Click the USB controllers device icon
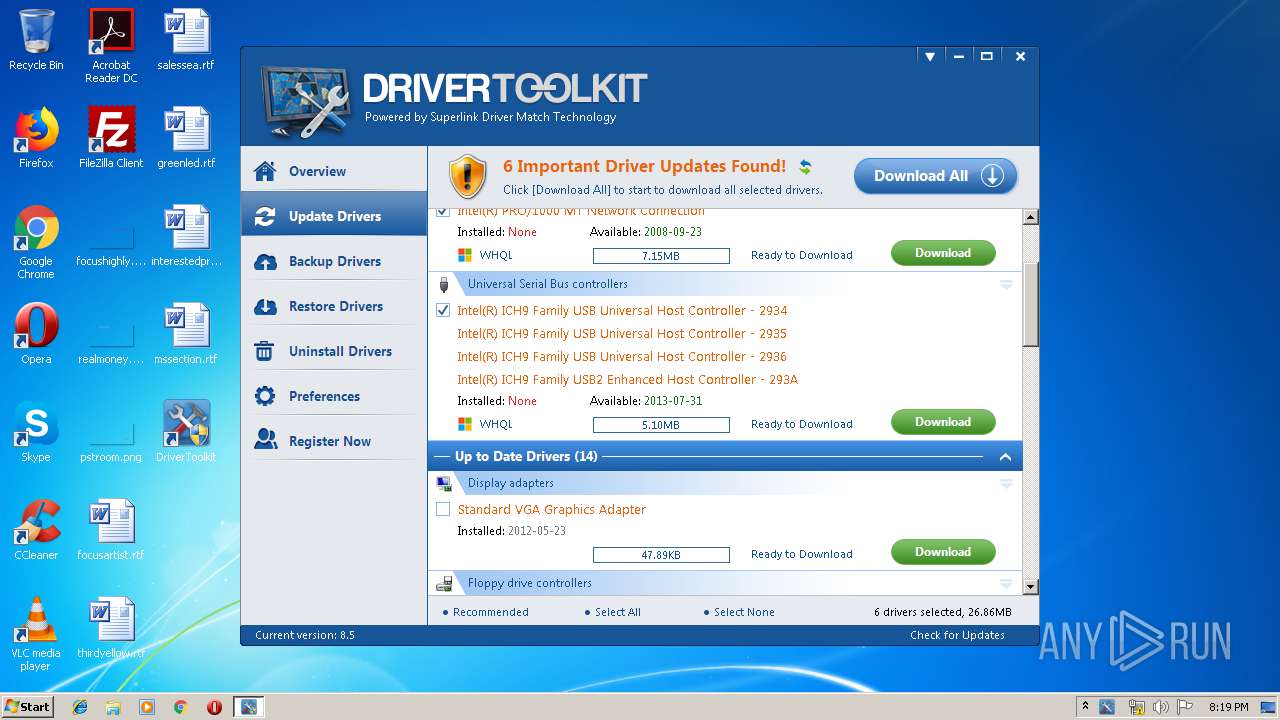 coord(444,285)
